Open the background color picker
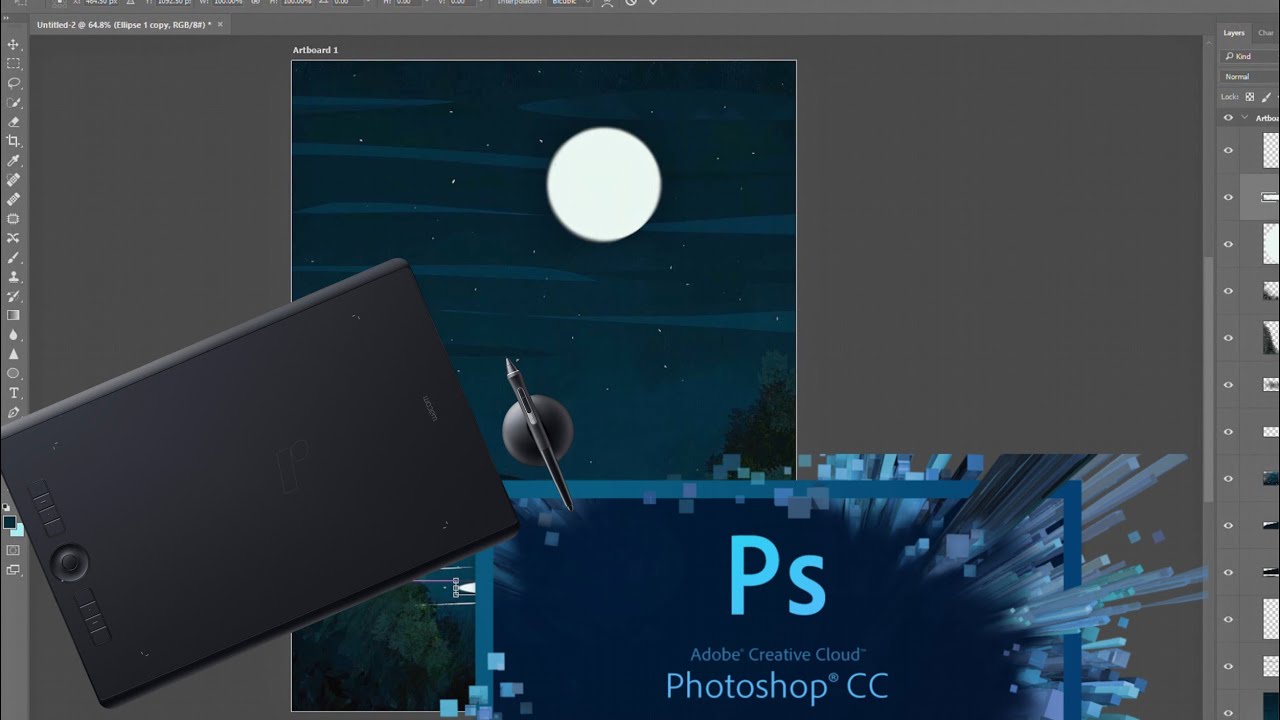 point(18,530)
